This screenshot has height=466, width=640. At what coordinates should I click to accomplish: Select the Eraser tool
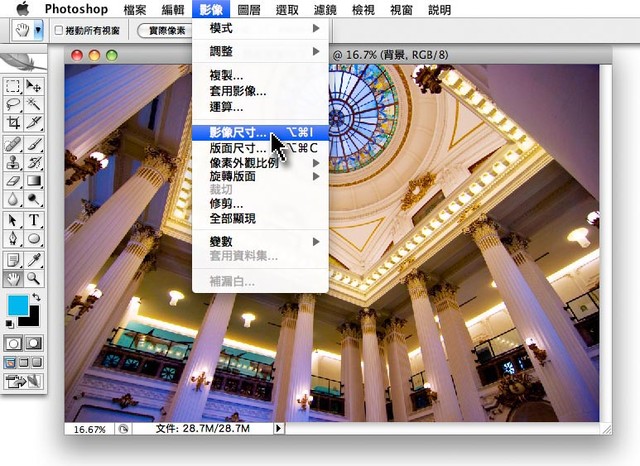tap(13, 181)
